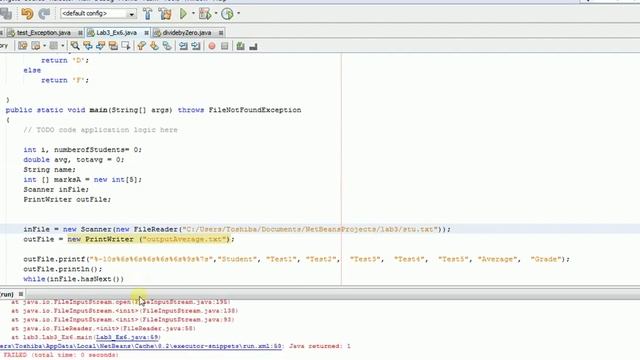The height and width of the screenshot is (360, 640).
Task: Click the editor Forward navigation icon
Action: click(53, 46)
